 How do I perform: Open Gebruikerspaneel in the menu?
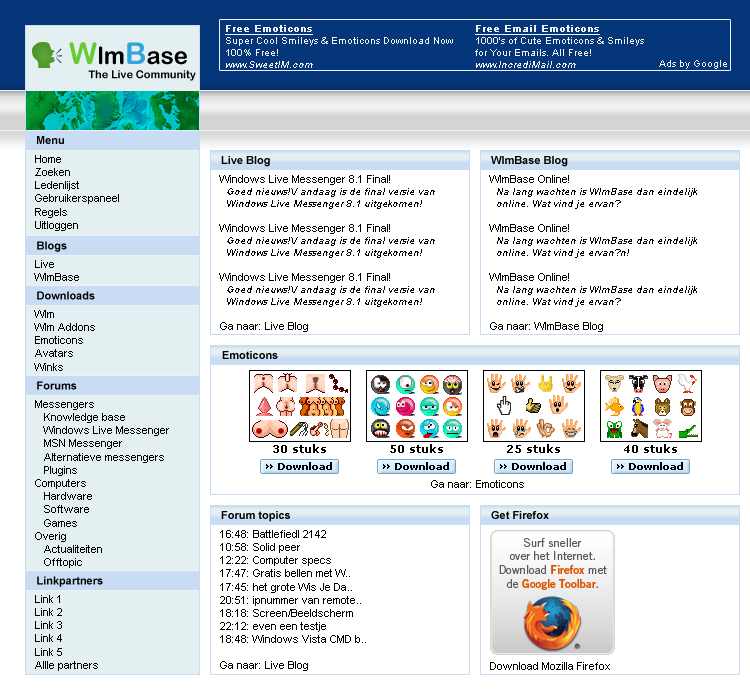77,198
